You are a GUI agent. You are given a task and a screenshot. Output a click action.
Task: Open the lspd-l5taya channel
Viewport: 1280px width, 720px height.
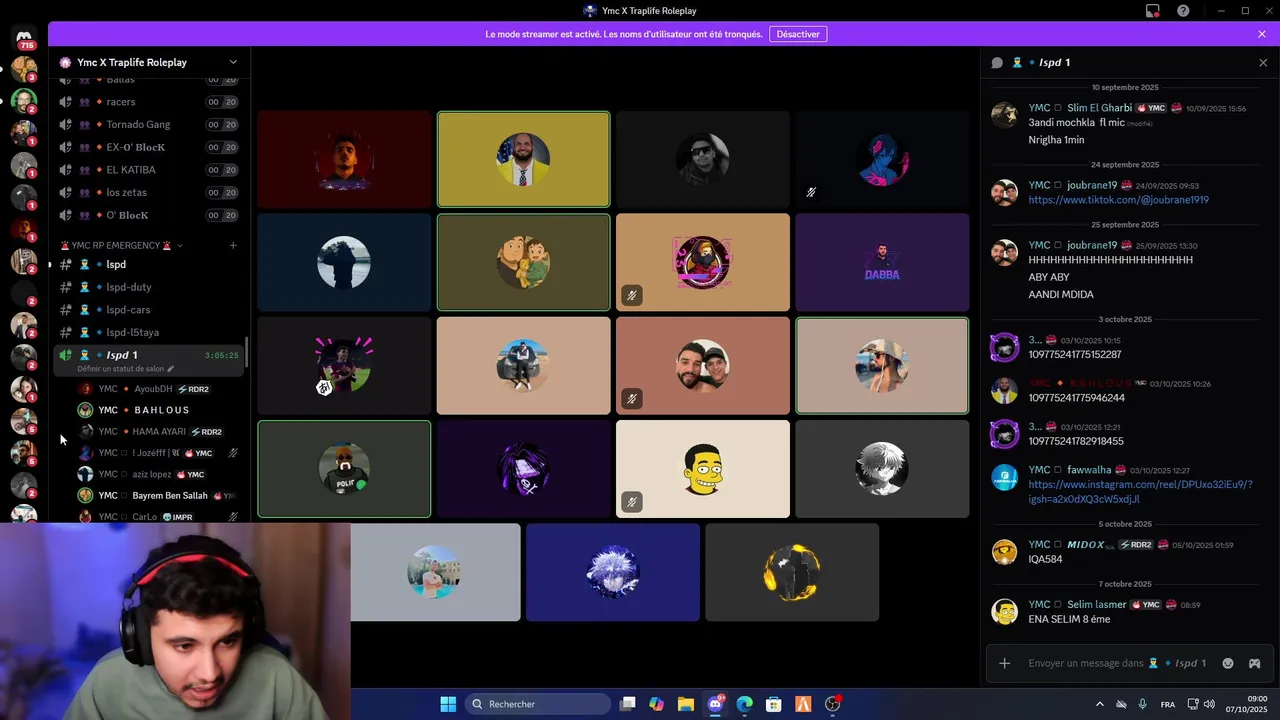[148, 332]
